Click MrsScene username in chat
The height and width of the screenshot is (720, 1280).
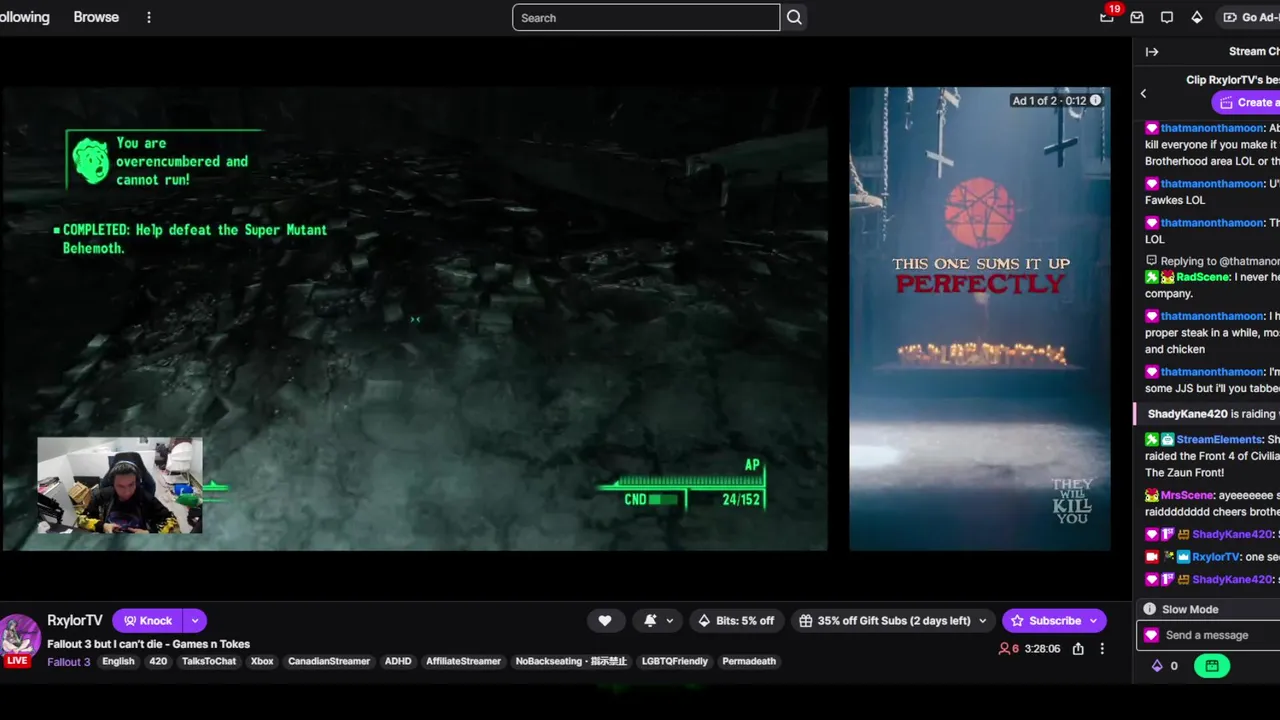[x=1187, y=495]
